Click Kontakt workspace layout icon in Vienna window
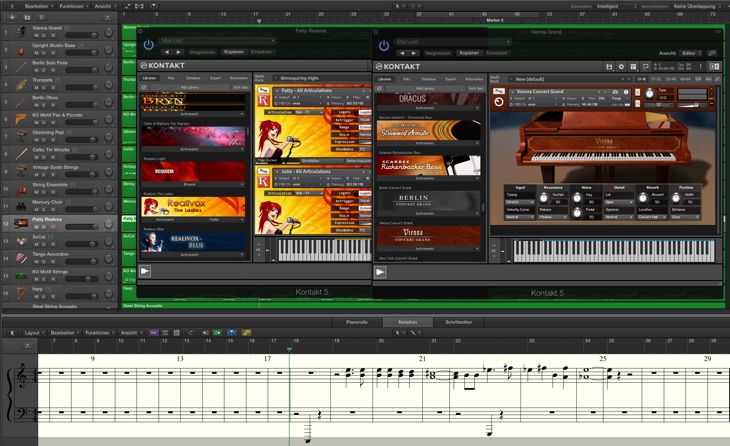Image resolution: width=730 pixels, height=446 pixels. (x=633, y=67)
